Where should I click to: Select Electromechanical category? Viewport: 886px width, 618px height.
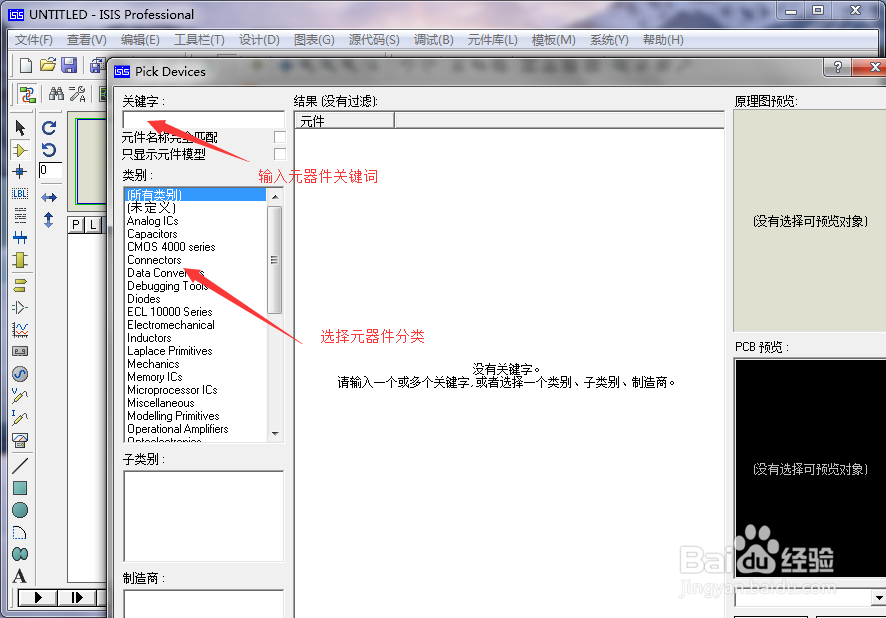(171, 325)
